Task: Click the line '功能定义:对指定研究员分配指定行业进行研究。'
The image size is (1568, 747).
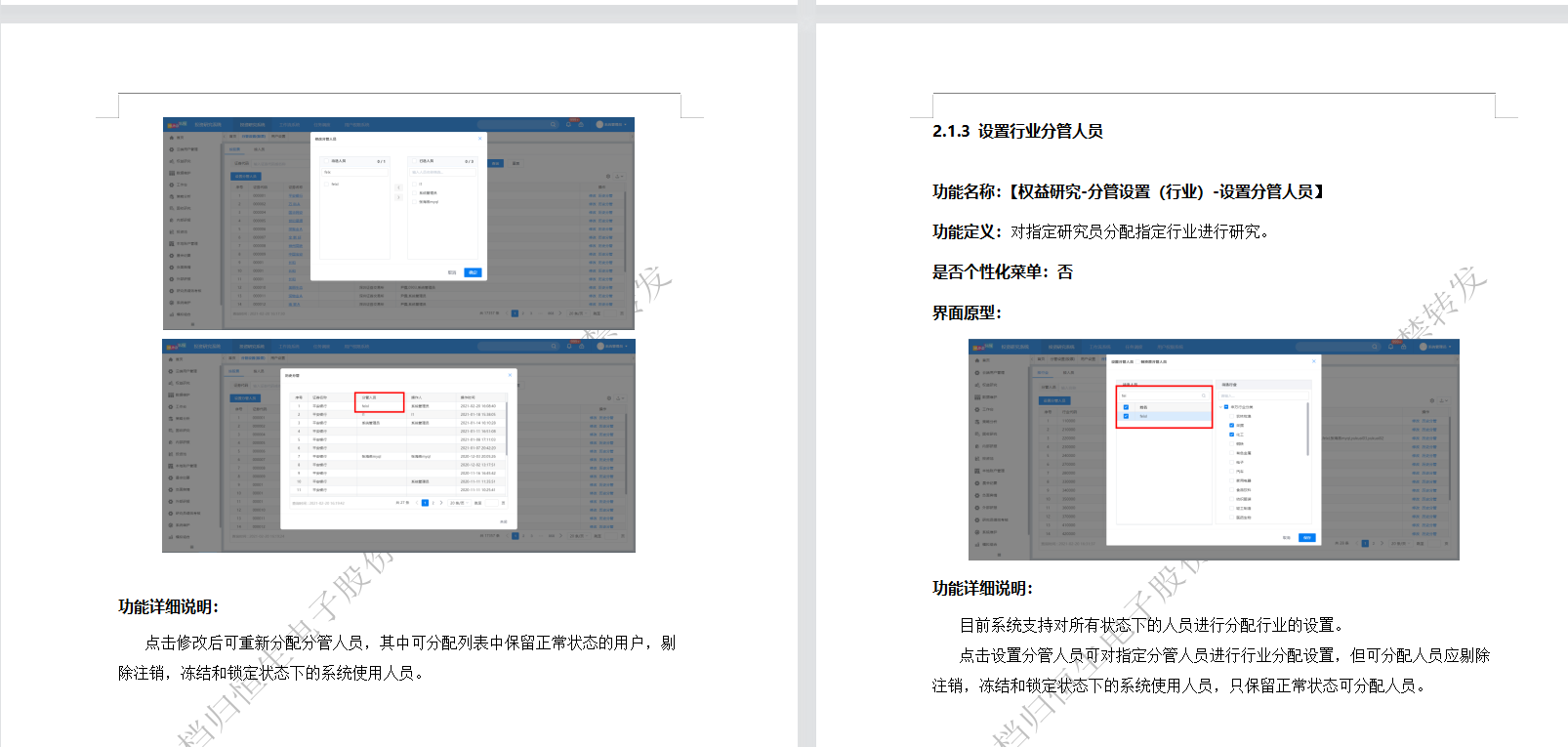Action: pos(1102,231)
